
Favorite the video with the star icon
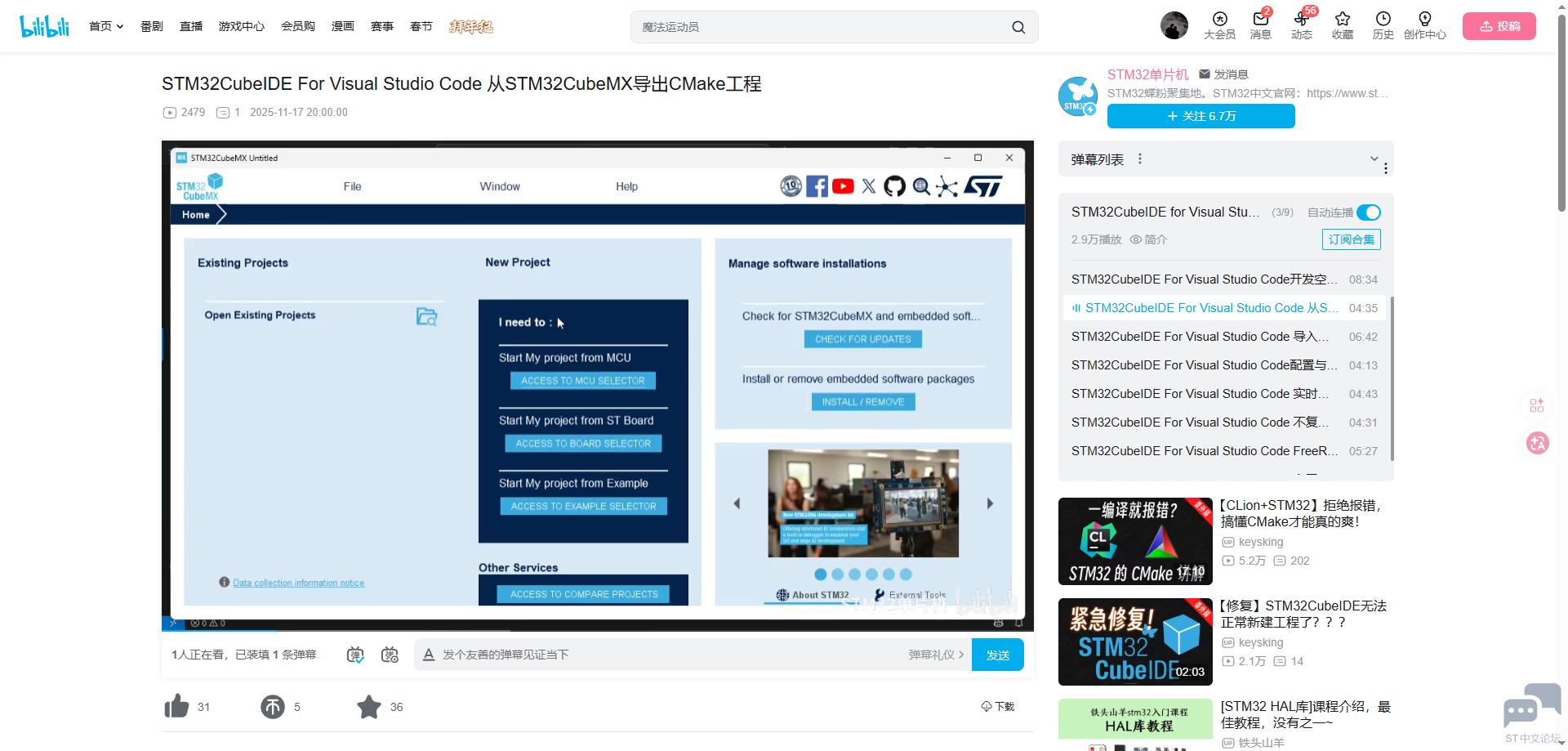[x=369, y=707]
